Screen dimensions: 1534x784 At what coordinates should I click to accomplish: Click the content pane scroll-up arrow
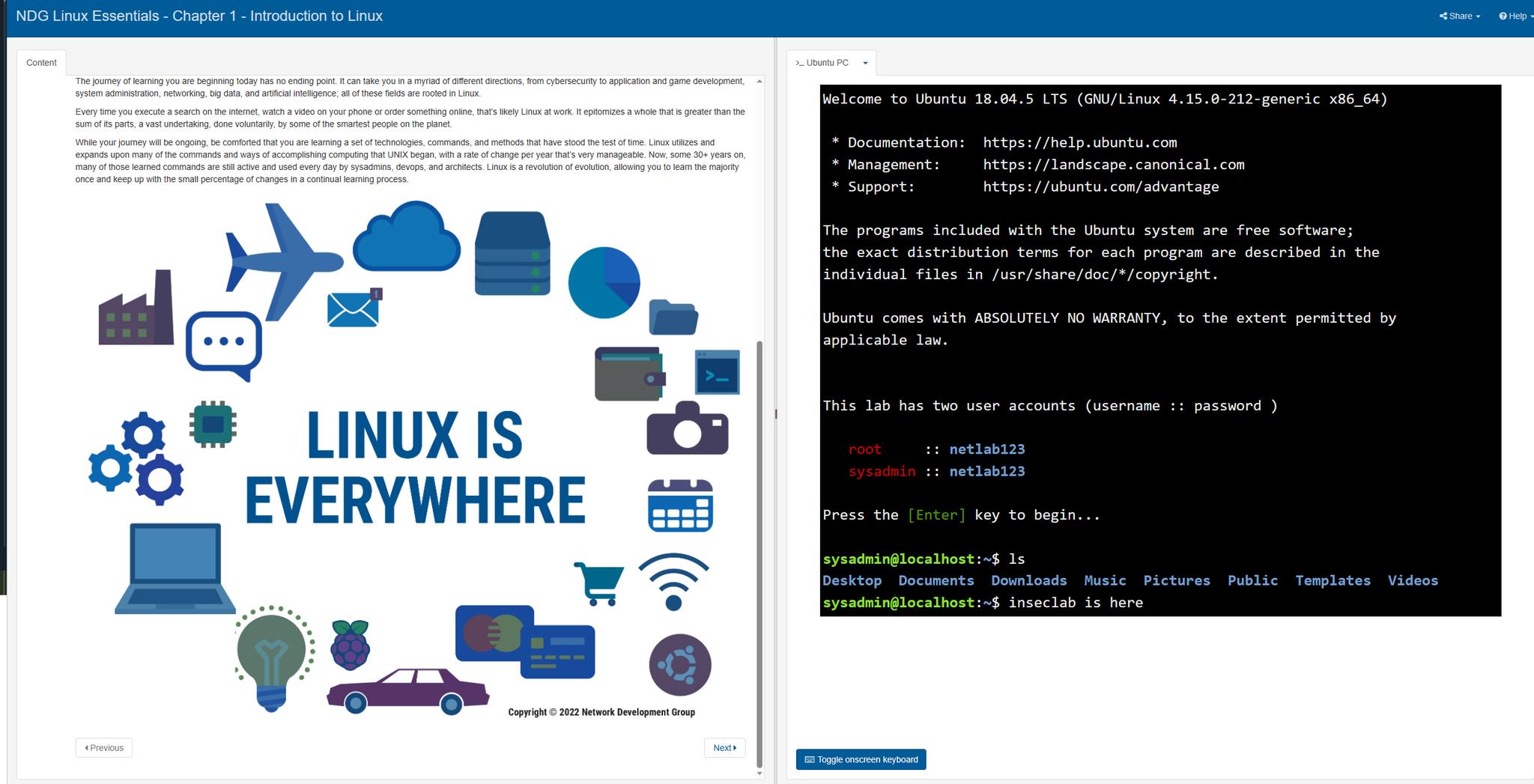click(760, 81)
